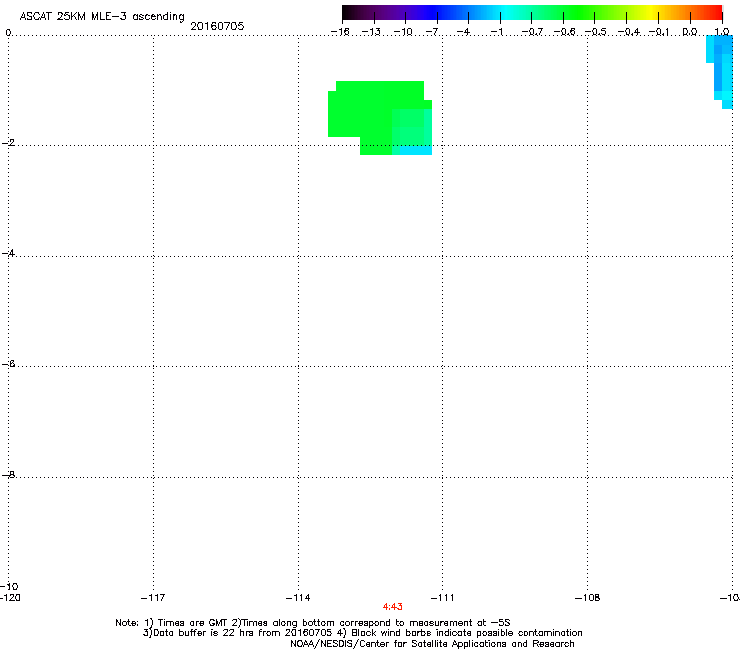Click the longitude label -117
The image size is (740, 650).
[153, 598]
